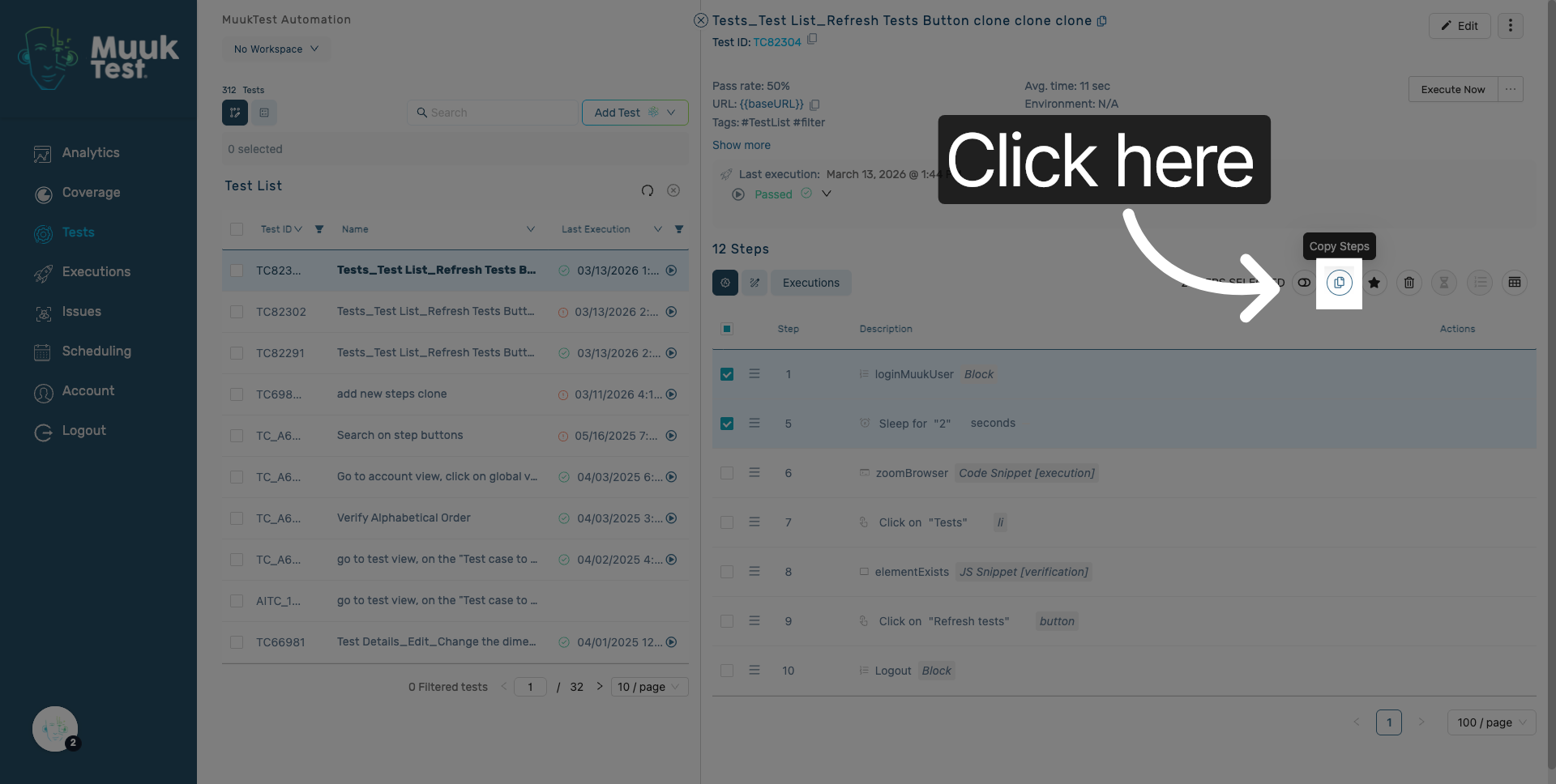This screenshot has width=1556, height=784.
Task: Check step 6 zoomBrowser checkbox
Action: pos(727,473)
